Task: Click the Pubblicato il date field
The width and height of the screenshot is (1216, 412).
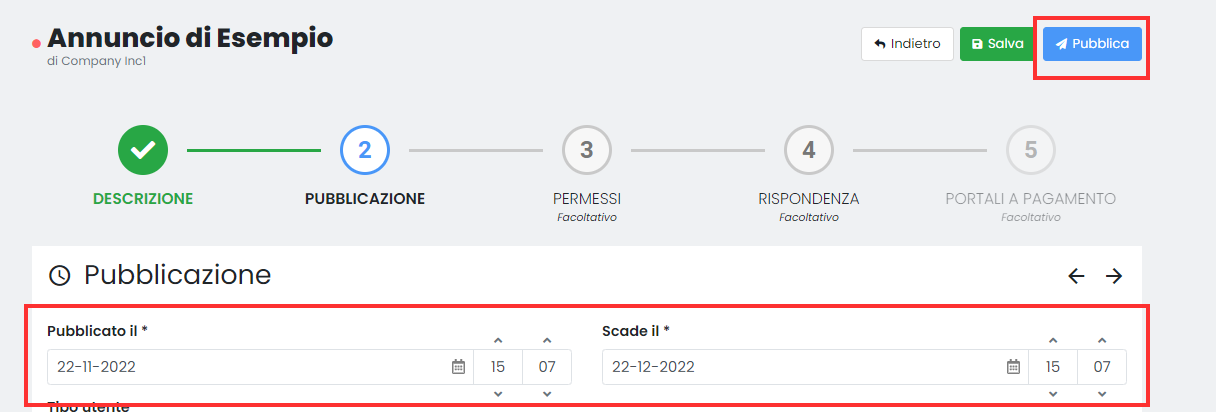Action: 245,367
